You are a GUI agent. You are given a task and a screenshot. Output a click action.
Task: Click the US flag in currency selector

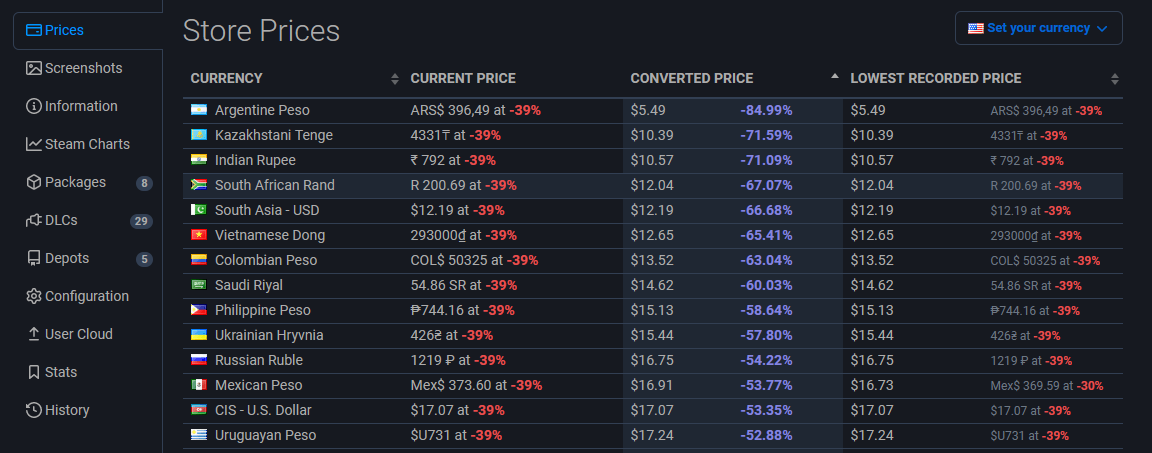point(976,29)
